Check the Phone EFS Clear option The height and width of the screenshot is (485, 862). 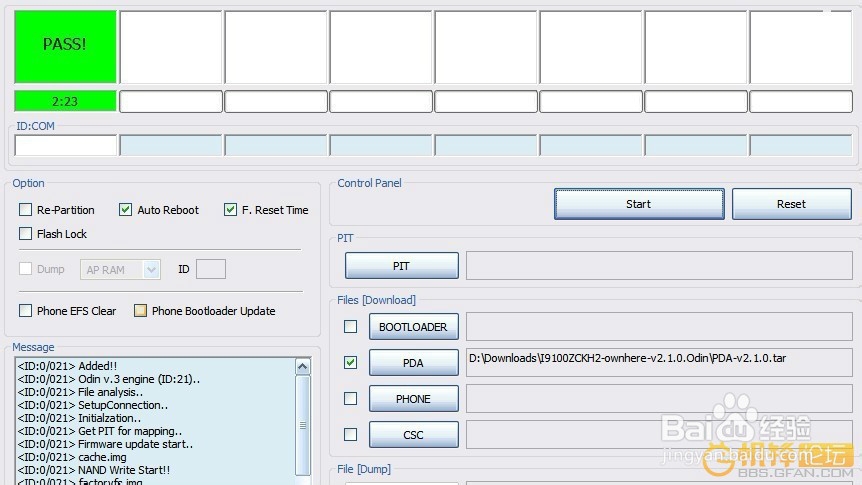click(25, 311)
